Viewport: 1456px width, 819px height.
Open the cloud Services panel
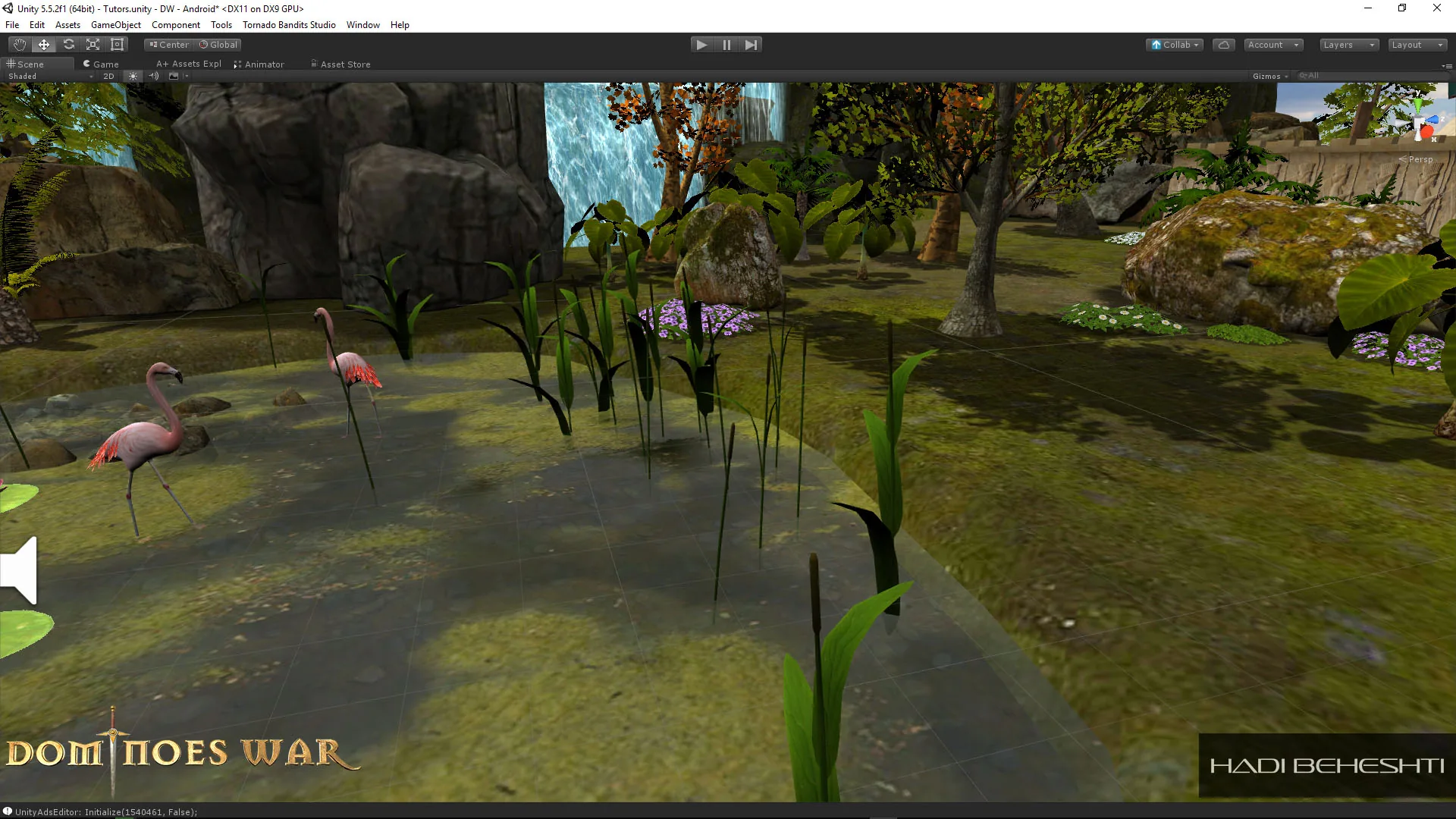click(1223, 45)
